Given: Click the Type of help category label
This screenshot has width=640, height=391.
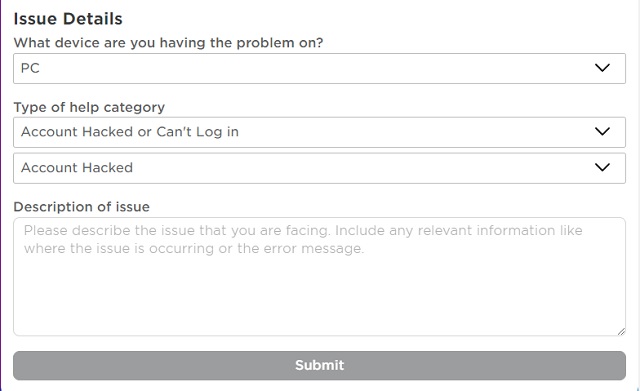Looking at the screenshot, I should [x=89, y=107].
